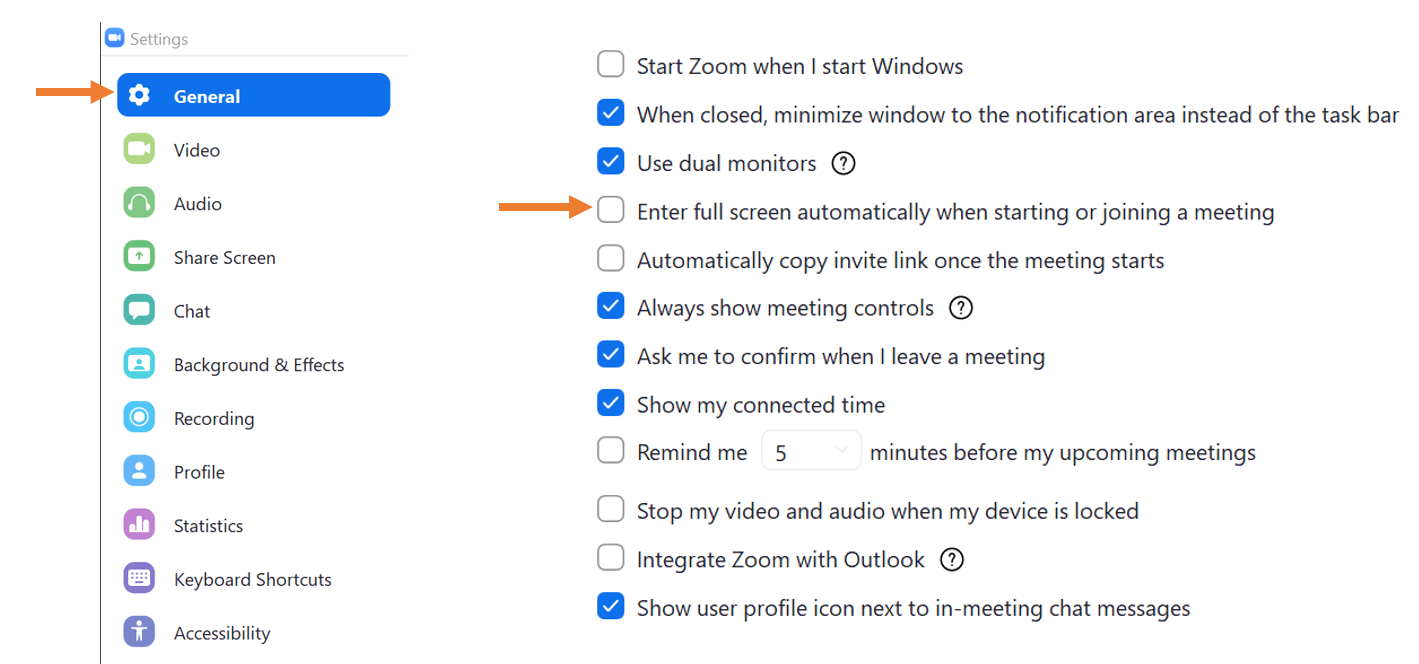Open help beside Integrate Zoom with Outlook
Image resolution: width=1419 pixels, height=664 pixels.
coord(952,559)
